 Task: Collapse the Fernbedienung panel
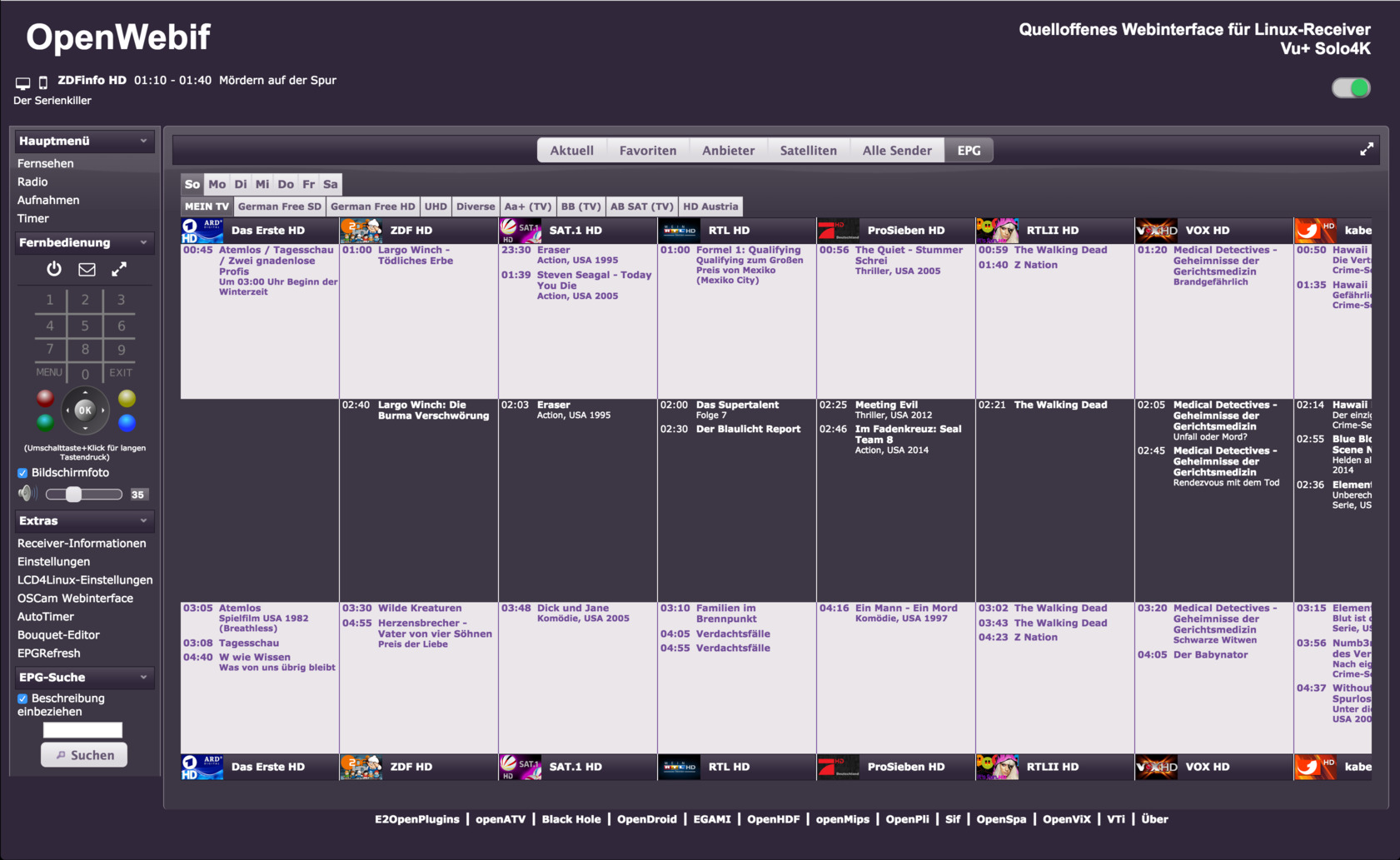pyautogui.click(x=143, y=242)
